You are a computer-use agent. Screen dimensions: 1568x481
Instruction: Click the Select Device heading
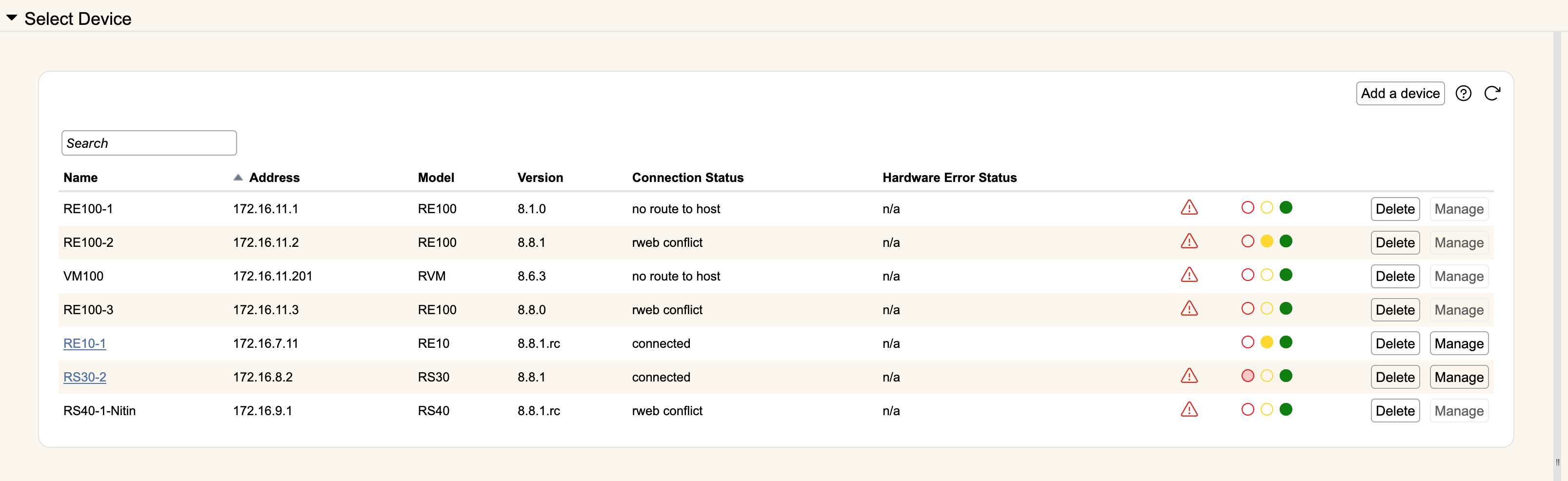click(78, 19)
